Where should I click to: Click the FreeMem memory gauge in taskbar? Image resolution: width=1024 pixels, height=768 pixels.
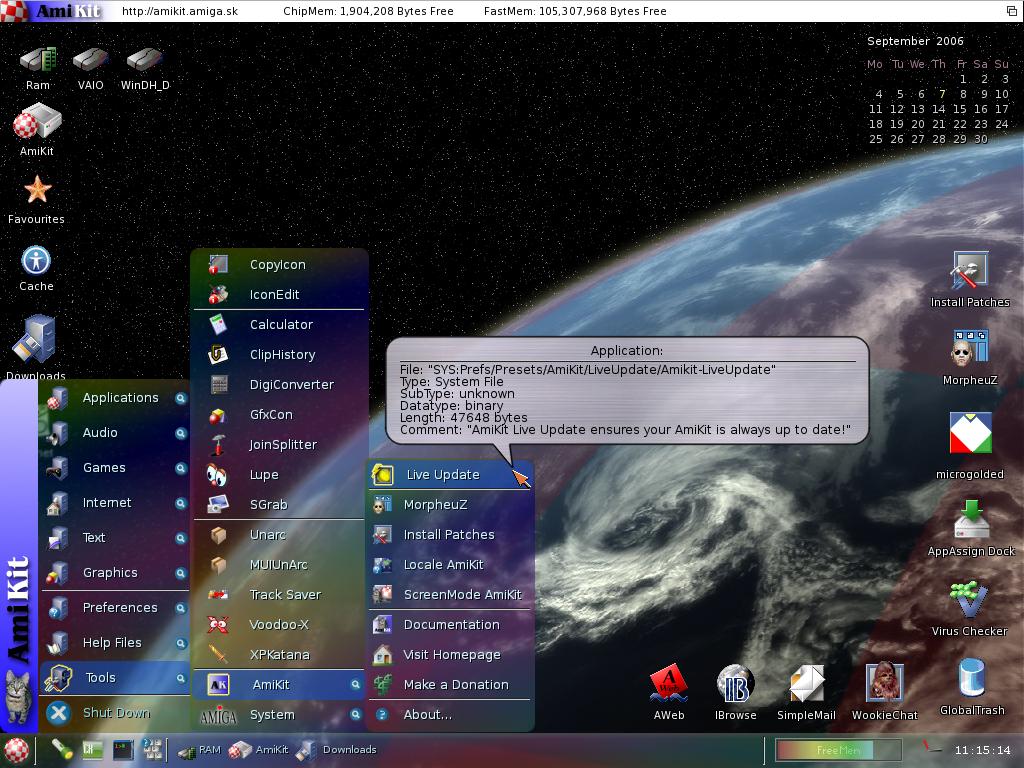[838, 750]
